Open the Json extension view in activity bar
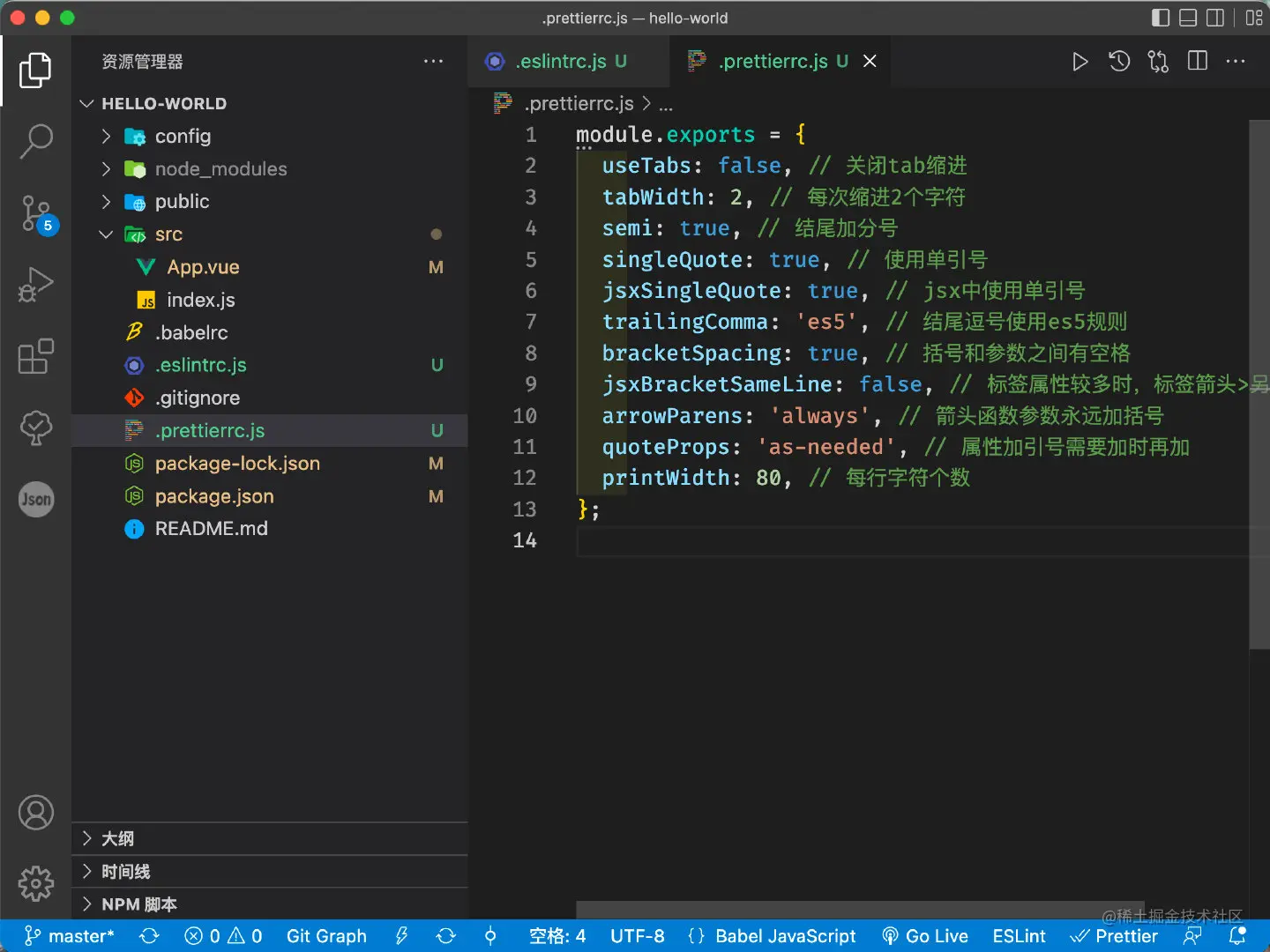Viewport: 1270px width, 952px height. [35, 500]
